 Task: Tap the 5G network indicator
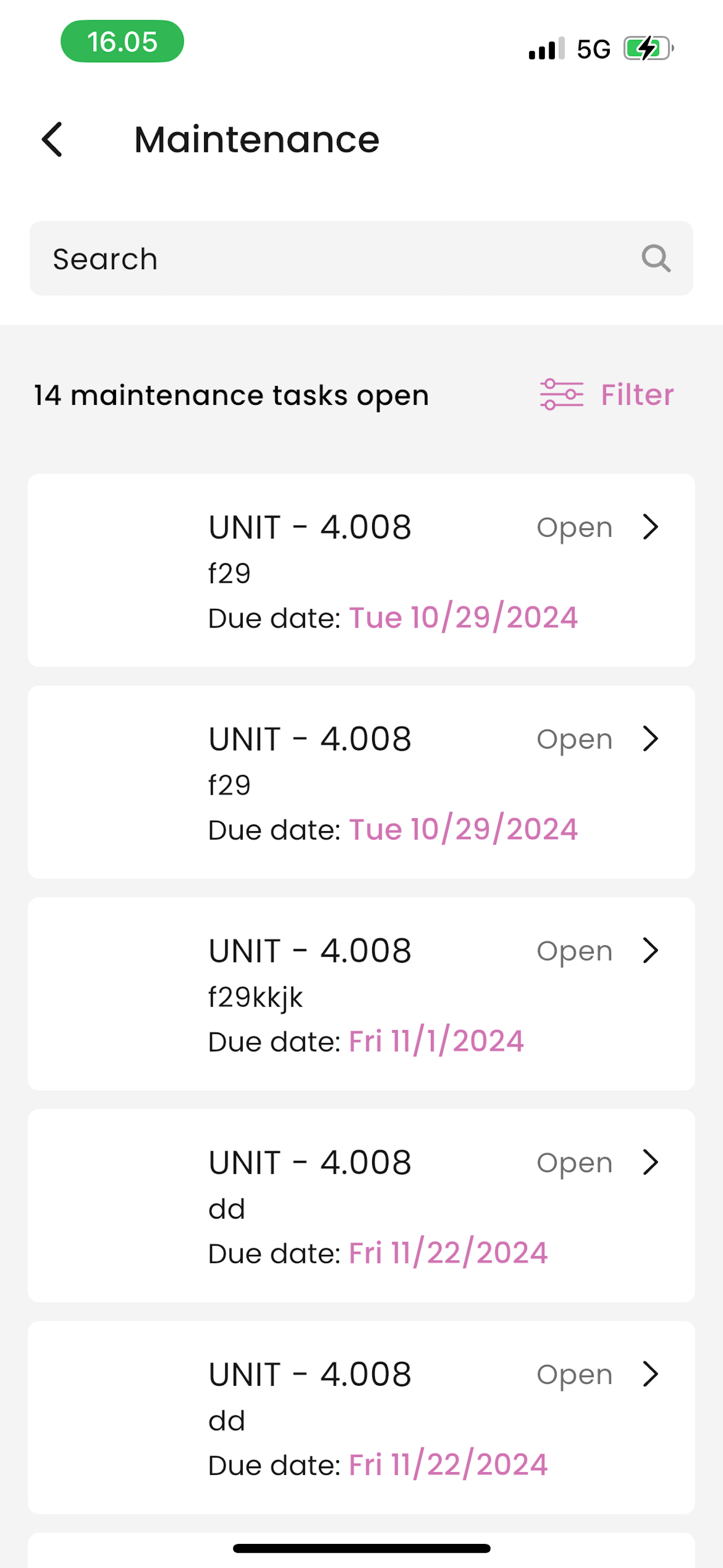coord(594,49)
